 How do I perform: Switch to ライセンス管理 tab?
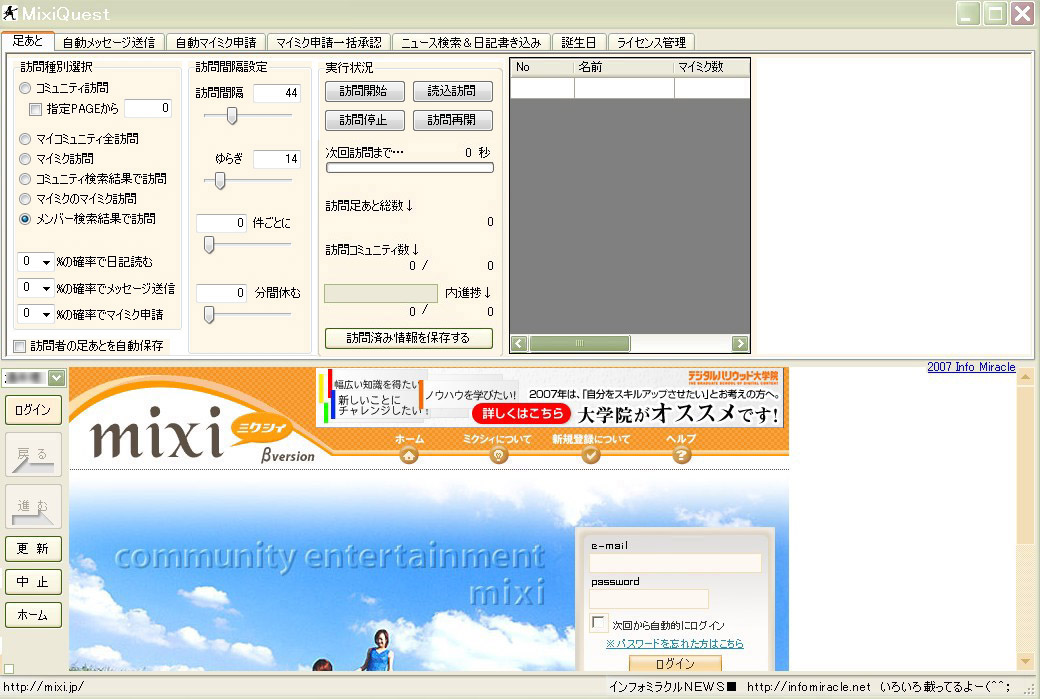coord(651,42)
